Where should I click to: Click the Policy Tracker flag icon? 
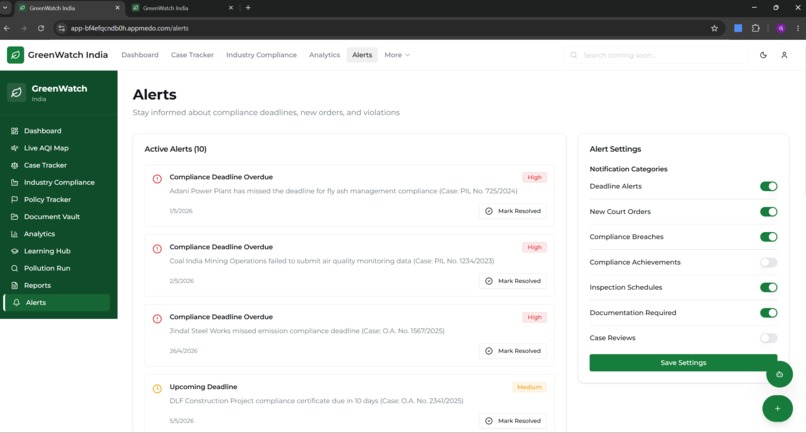[14, 200]
